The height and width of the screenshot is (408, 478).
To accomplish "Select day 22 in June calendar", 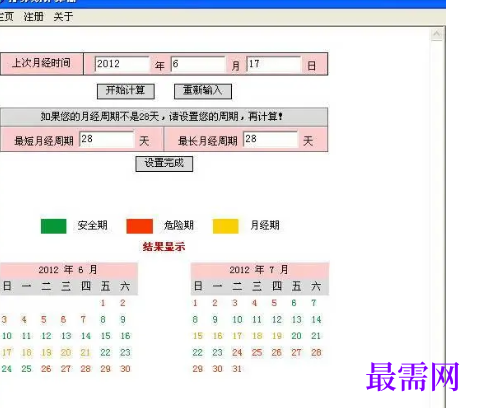I will pyautogui.click(x=105, y=352).
